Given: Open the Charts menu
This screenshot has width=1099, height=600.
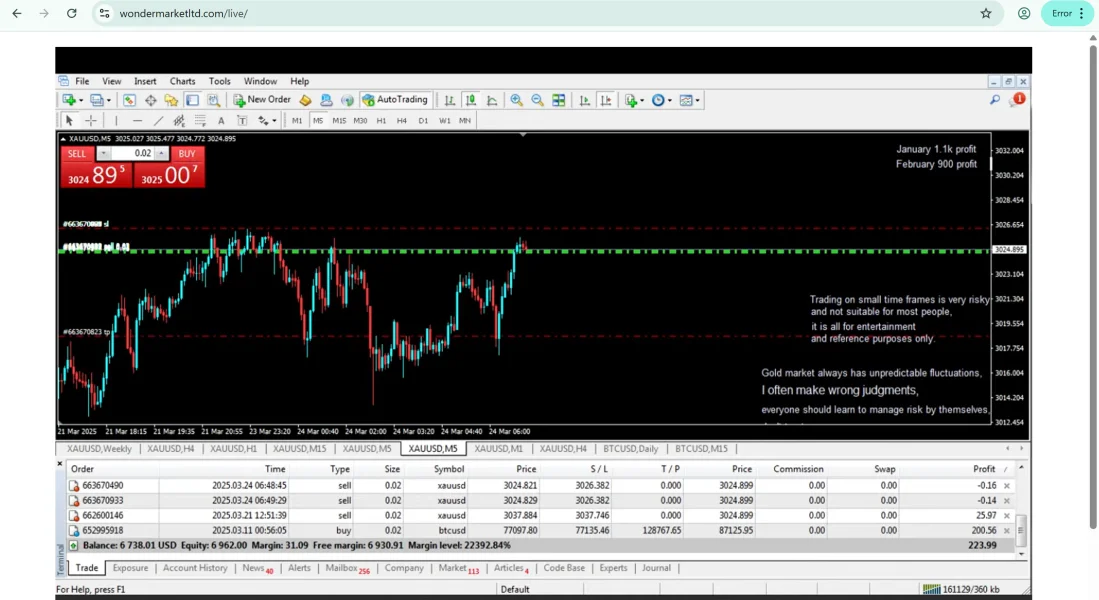Looking at the screenshot, I should [x=182, y=81].
